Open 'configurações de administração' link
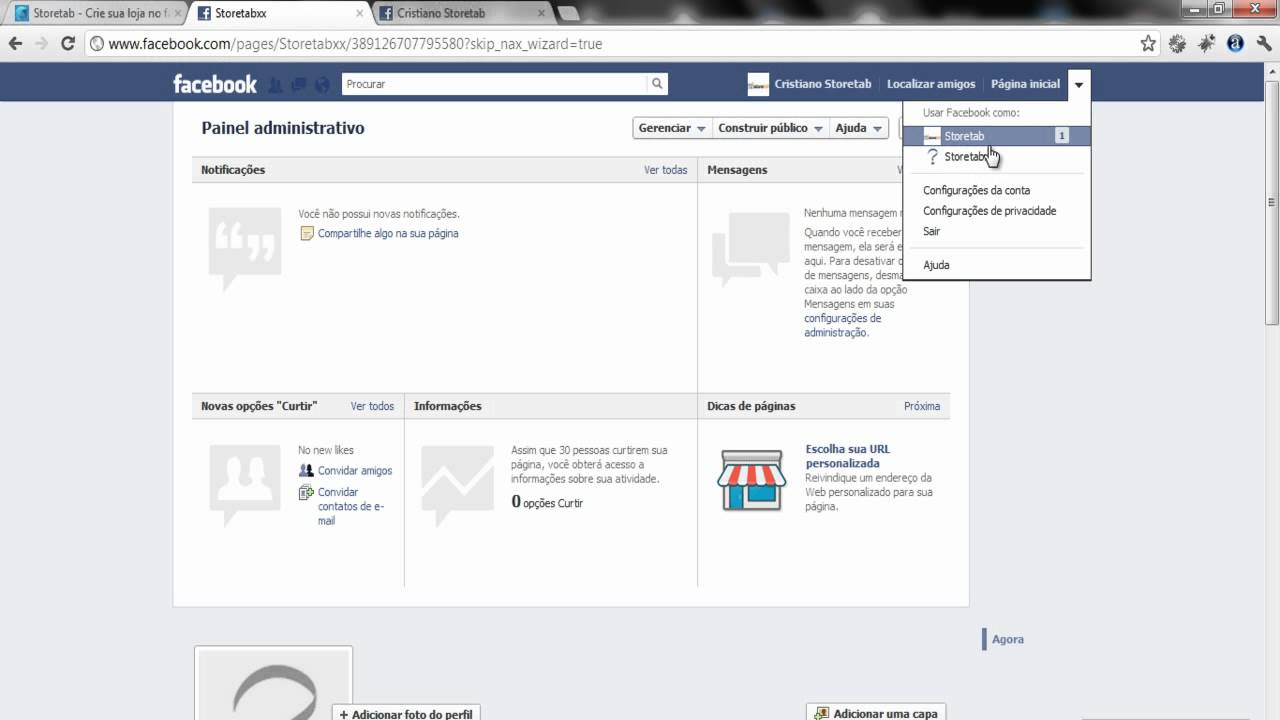 point(842,325)
